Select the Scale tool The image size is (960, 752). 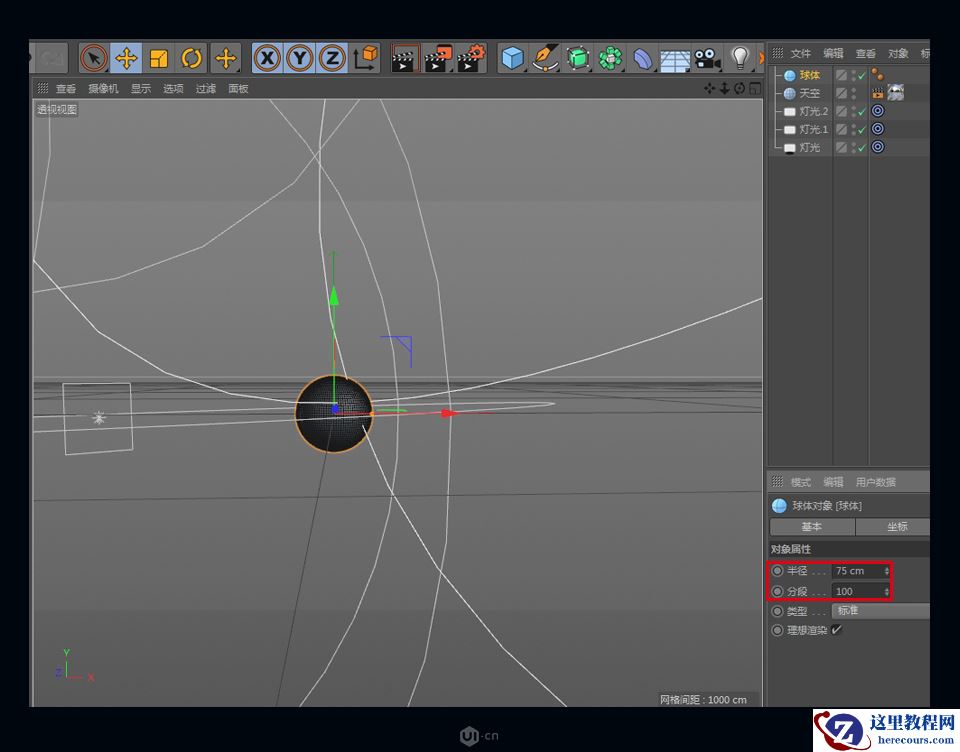point(158,59)
